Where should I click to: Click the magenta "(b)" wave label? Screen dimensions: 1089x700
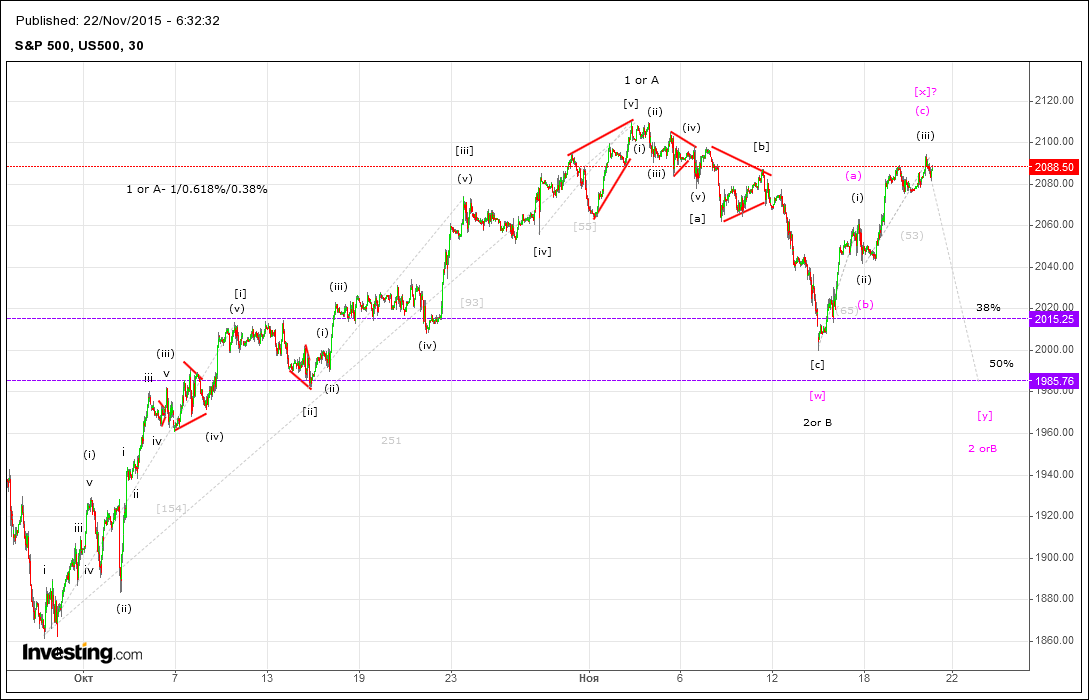coord(865,304)
